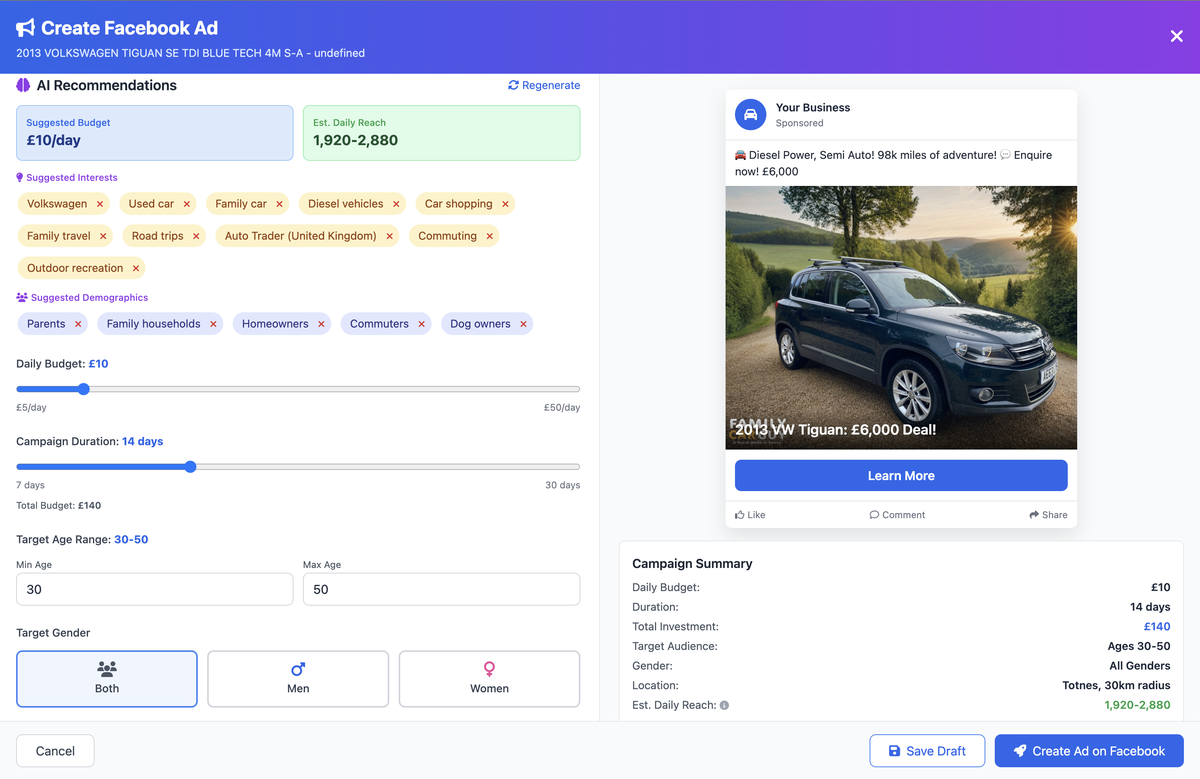
Task: Click the megaphone icon in the header
Action: tap(25, 28)
